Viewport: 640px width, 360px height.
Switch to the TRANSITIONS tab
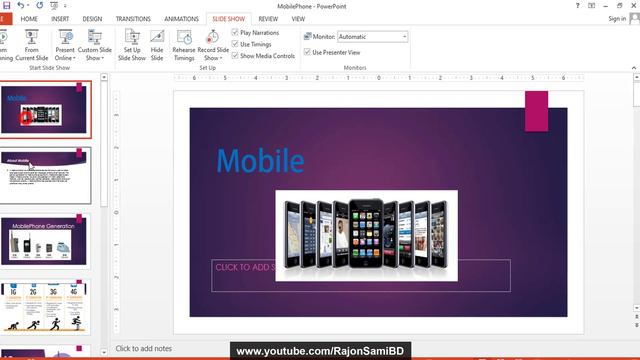[133, 19]
